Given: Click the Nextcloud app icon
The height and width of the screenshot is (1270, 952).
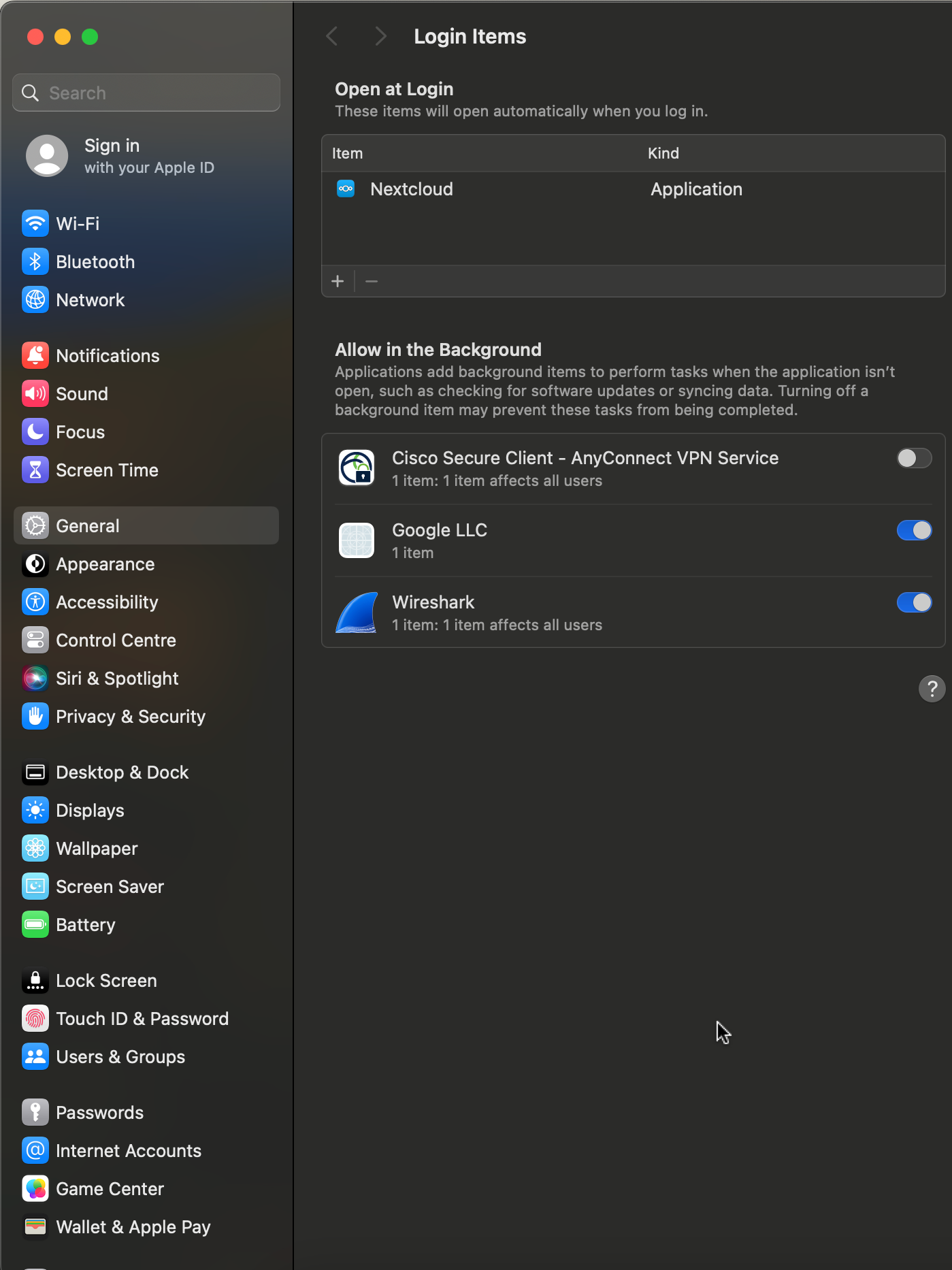Looking at the screenshot, I should pos(346,189).
